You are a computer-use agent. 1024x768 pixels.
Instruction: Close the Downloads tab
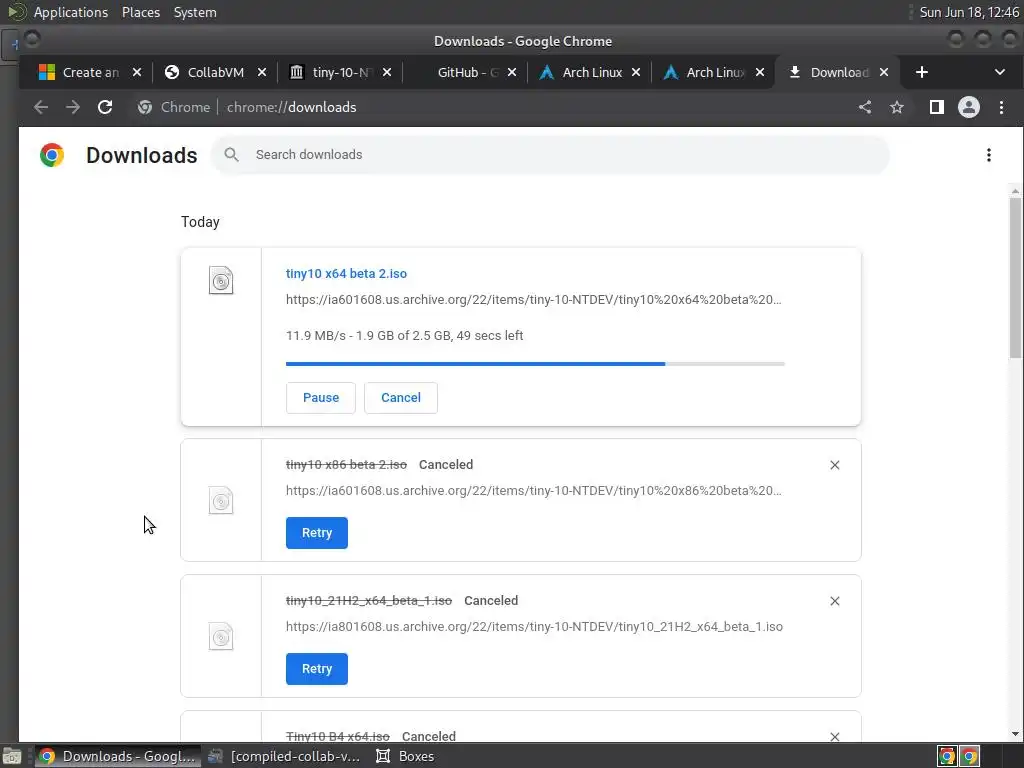pos(884,72)
